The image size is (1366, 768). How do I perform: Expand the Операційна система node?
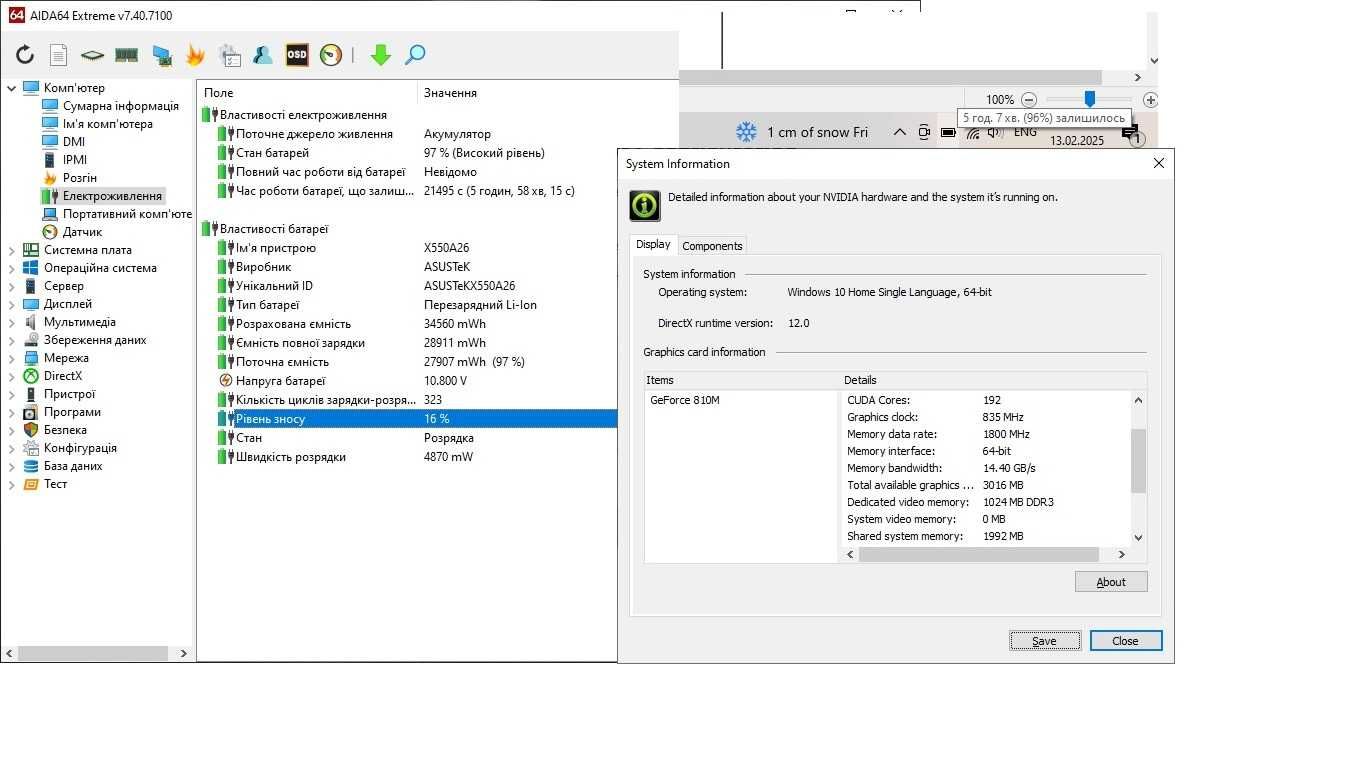[12, 268]
